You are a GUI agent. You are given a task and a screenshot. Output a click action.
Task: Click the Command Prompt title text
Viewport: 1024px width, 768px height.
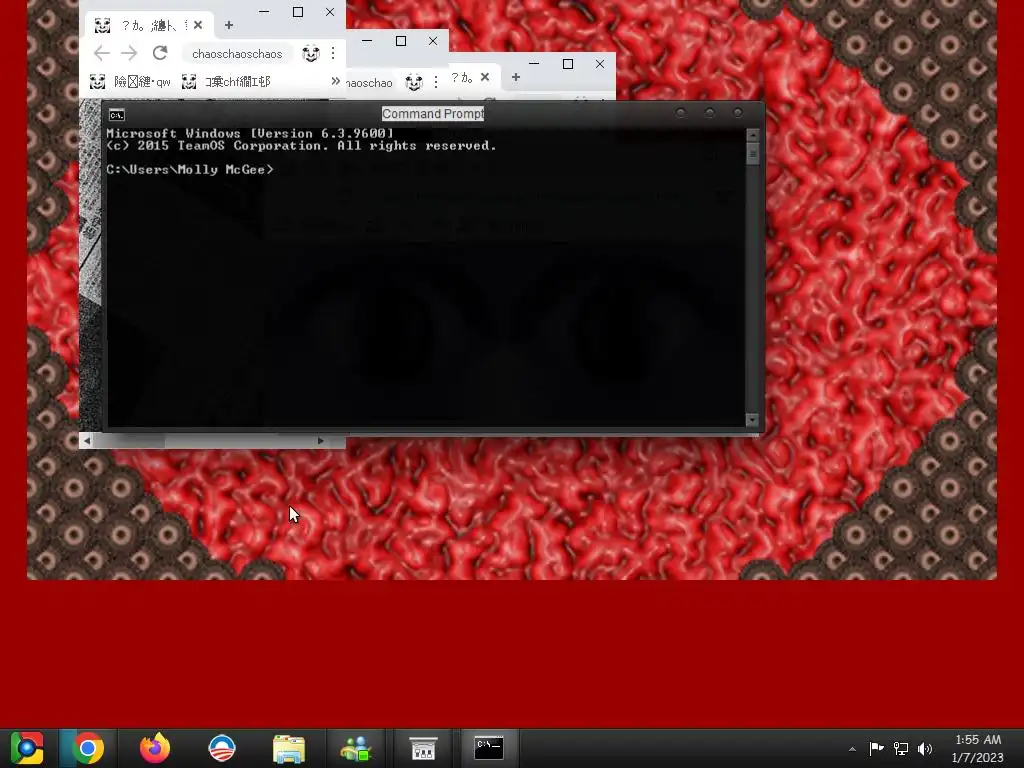(x=433, y=114)
